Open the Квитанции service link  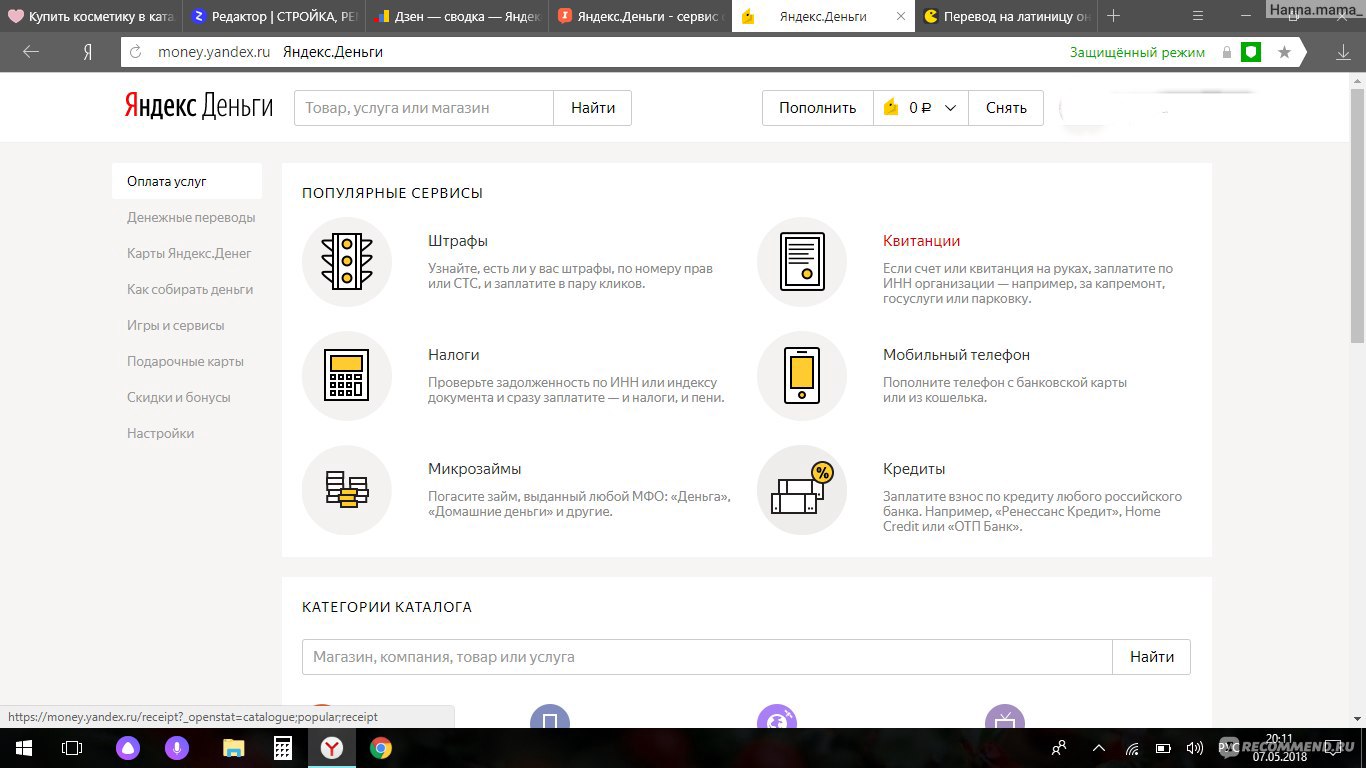[921, 241]
